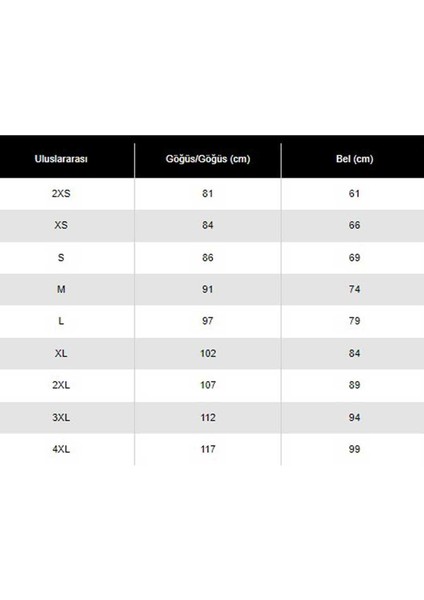Screen dimensions: 424x600
Task: Click the XL size label
Action: (61, 353)
